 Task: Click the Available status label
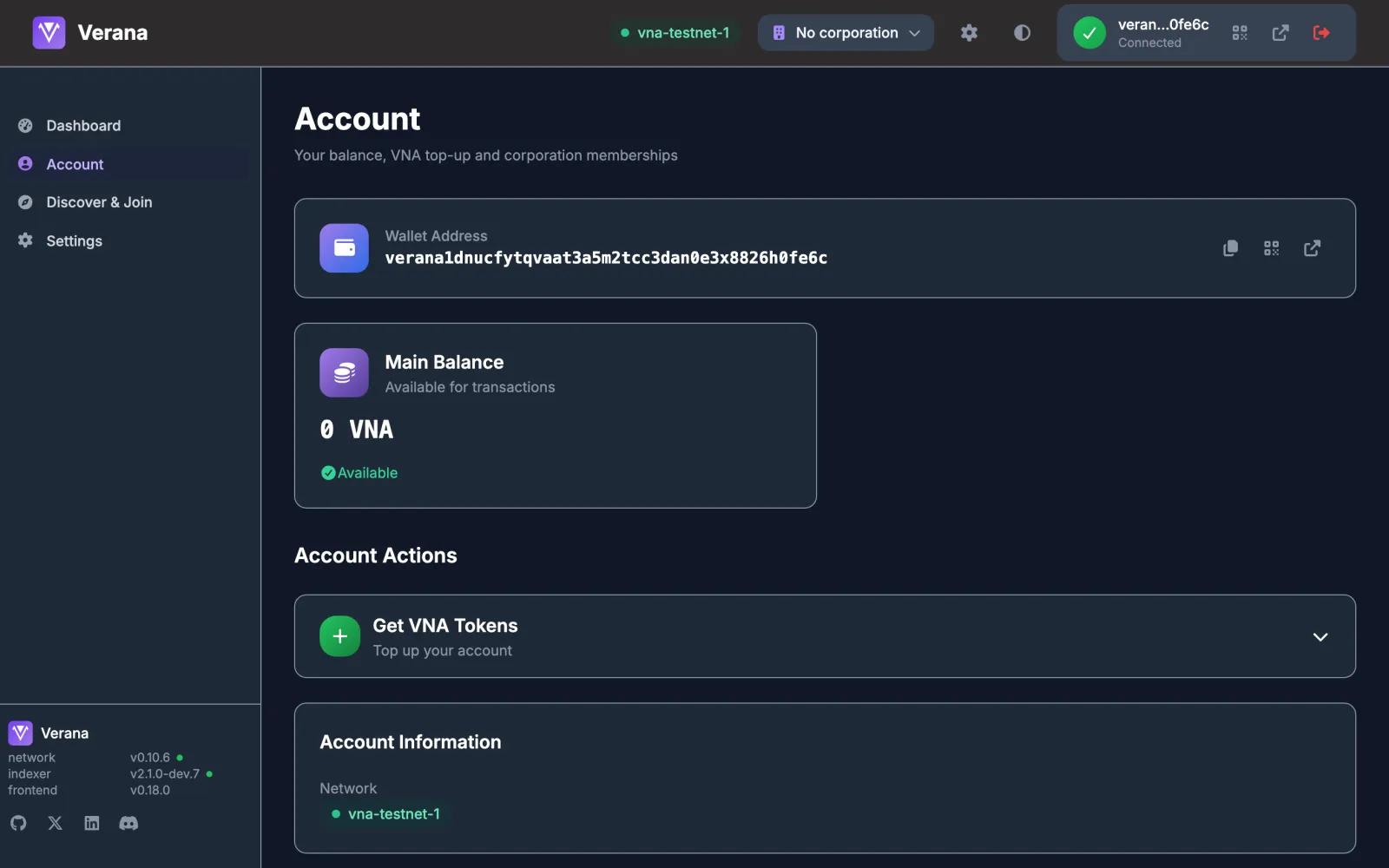[x=359, y=473]
